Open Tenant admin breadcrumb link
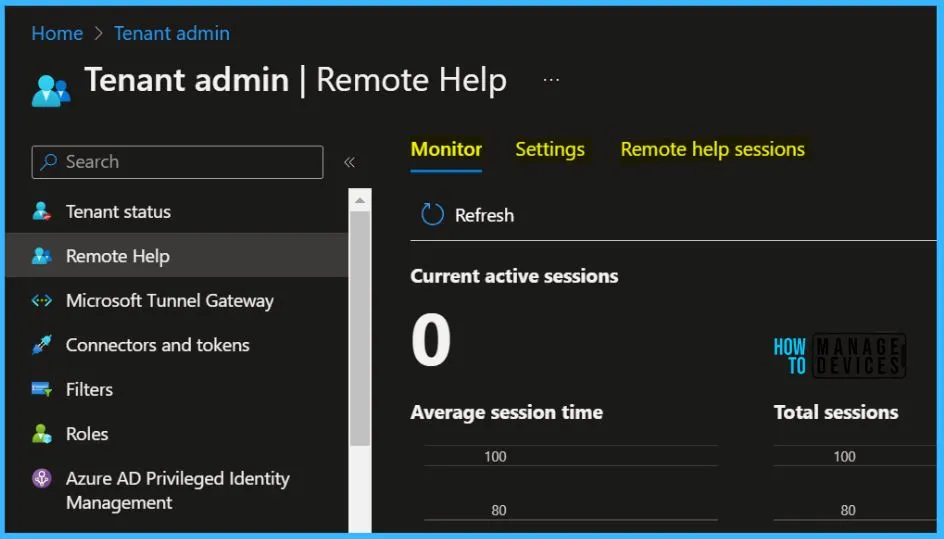The image size is (944, 539). pos(172,33)
